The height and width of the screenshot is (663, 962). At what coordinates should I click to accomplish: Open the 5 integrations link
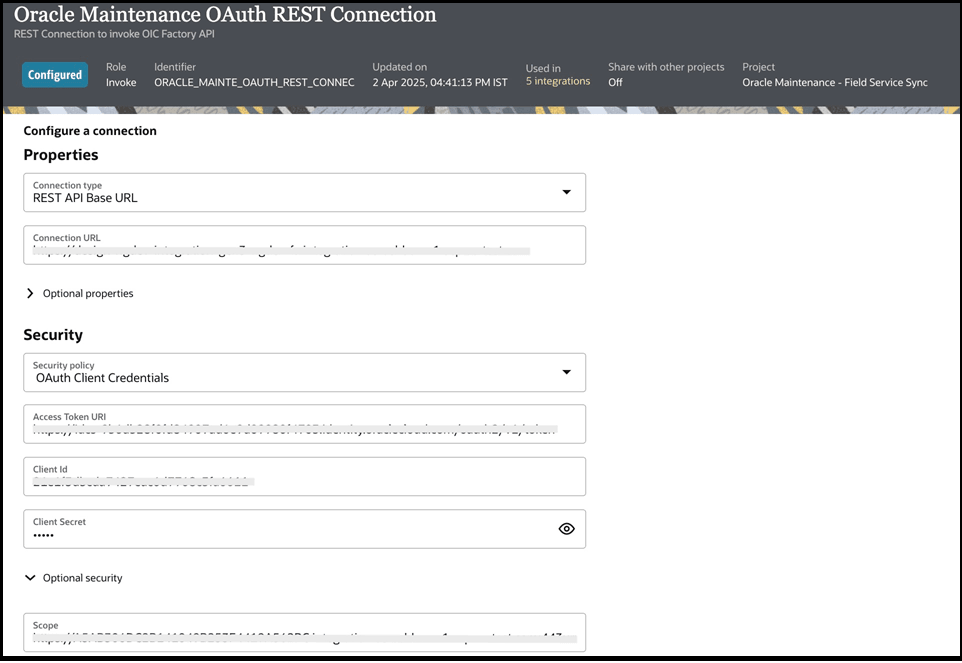[558, 81]
